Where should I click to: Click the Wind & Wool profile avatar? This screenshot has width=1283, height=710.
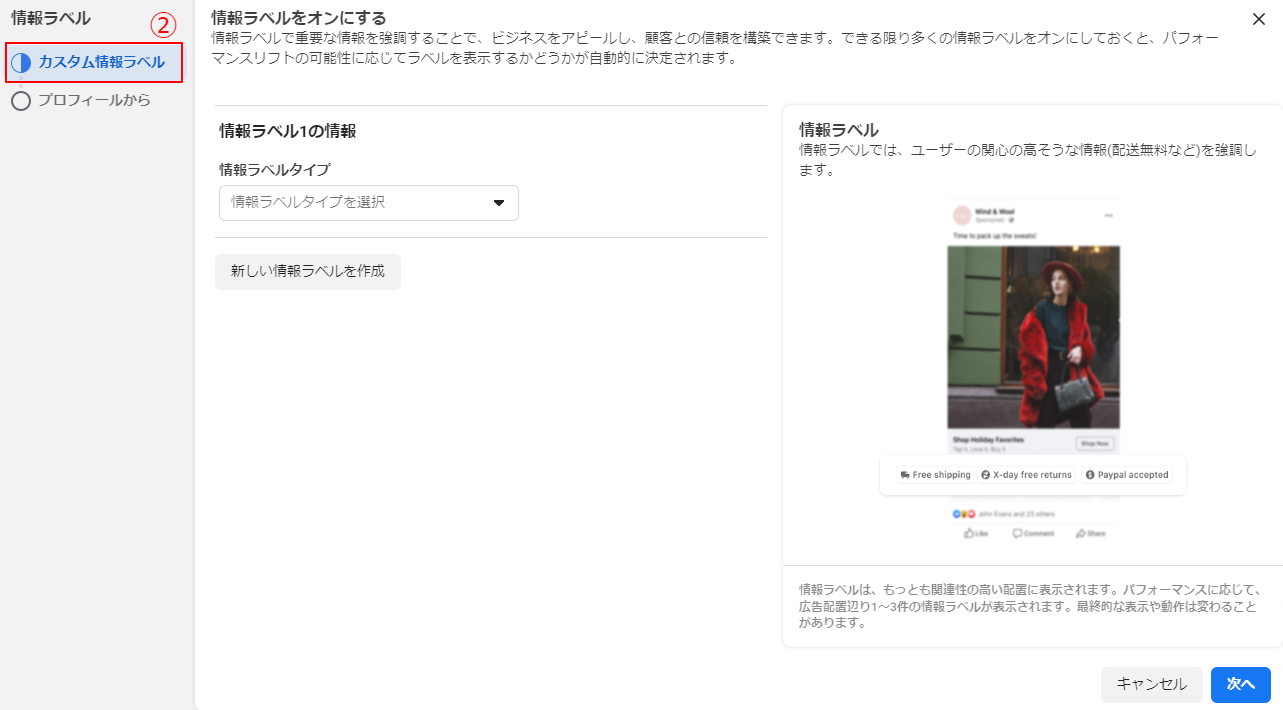[961, 215]
